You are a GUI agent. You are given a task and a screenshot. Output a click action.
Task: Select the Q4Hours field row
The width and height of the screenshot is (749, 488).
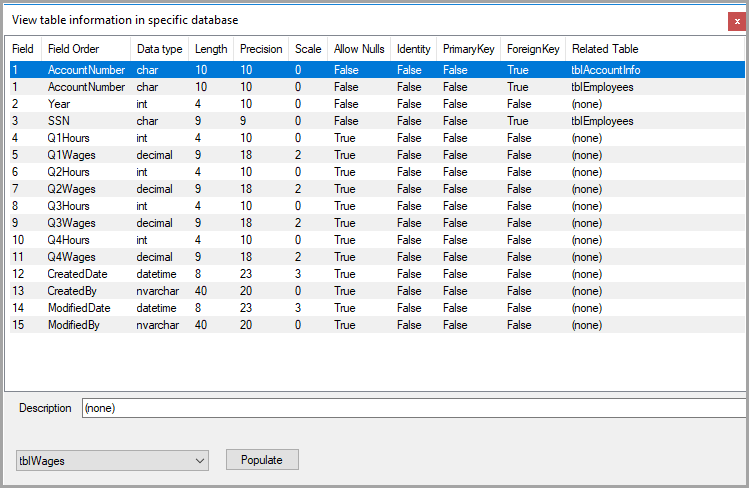(x=377, y=240)
